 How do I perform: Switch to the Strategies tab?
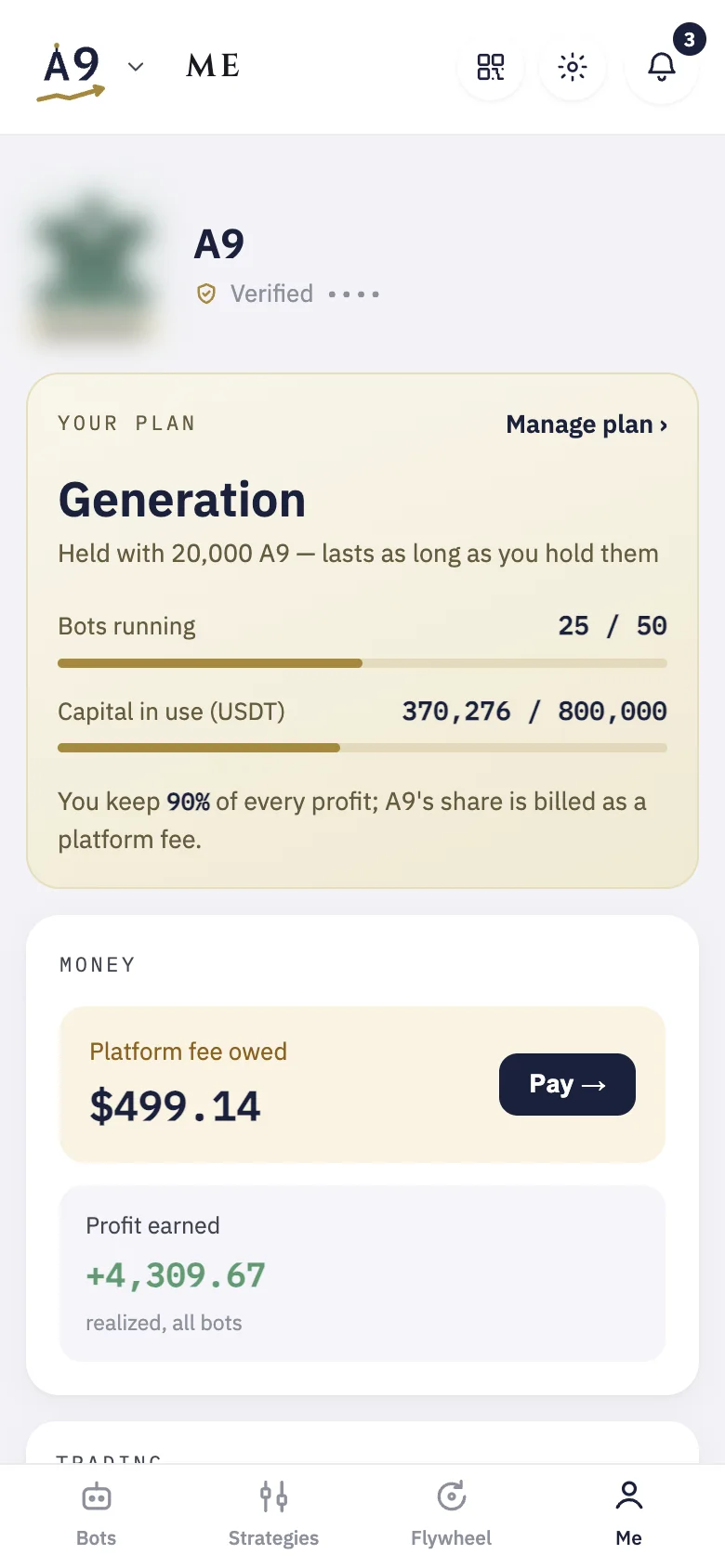pos(273,1514)
